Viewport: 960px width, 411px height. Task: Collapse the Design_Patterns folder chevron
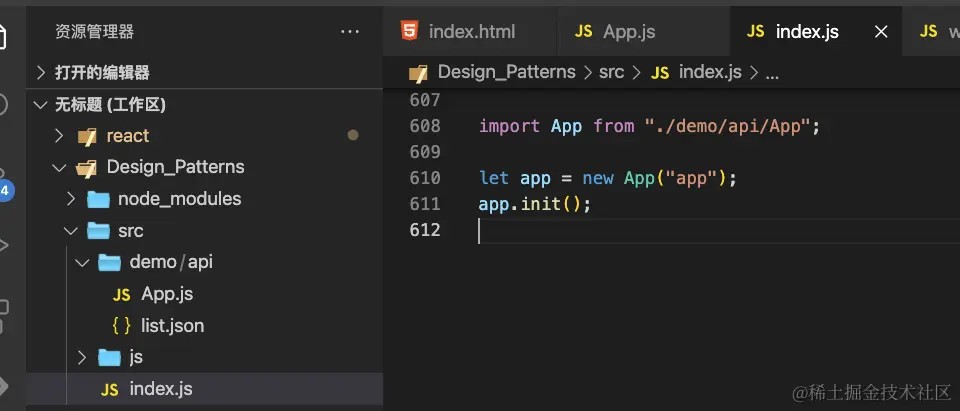(x=59, y=167)
